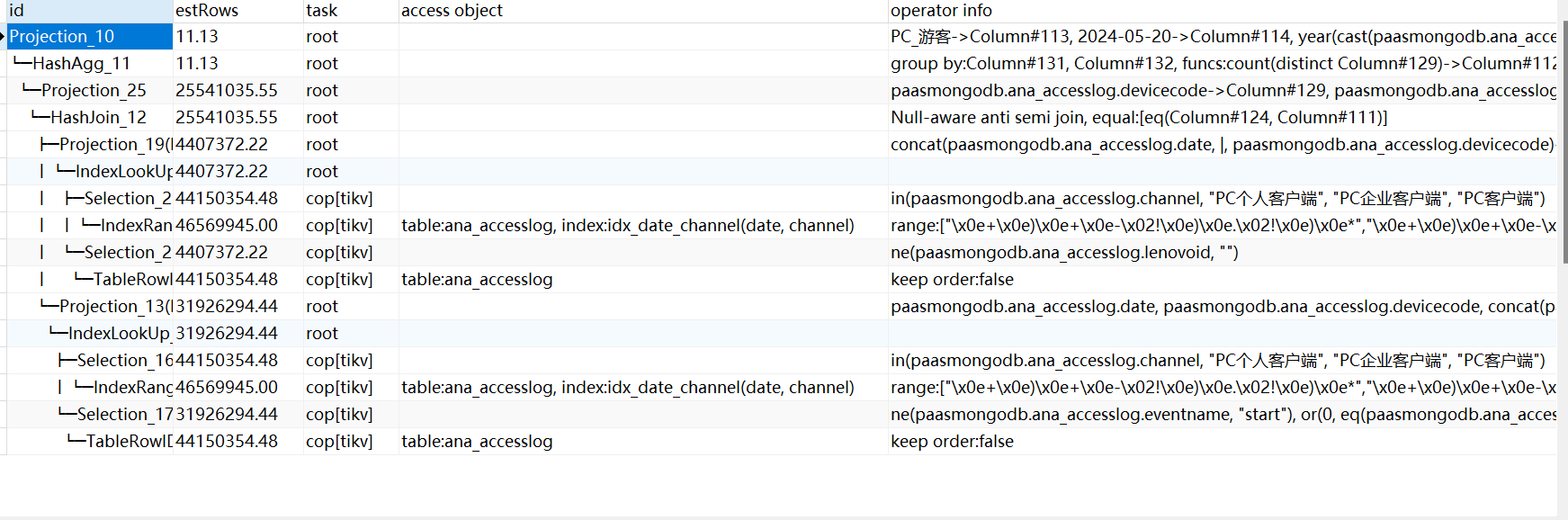The image size is (1568, 520).
Task: Click the Null-aware anti semi join cell
Action: click(x=1138, y=118)
